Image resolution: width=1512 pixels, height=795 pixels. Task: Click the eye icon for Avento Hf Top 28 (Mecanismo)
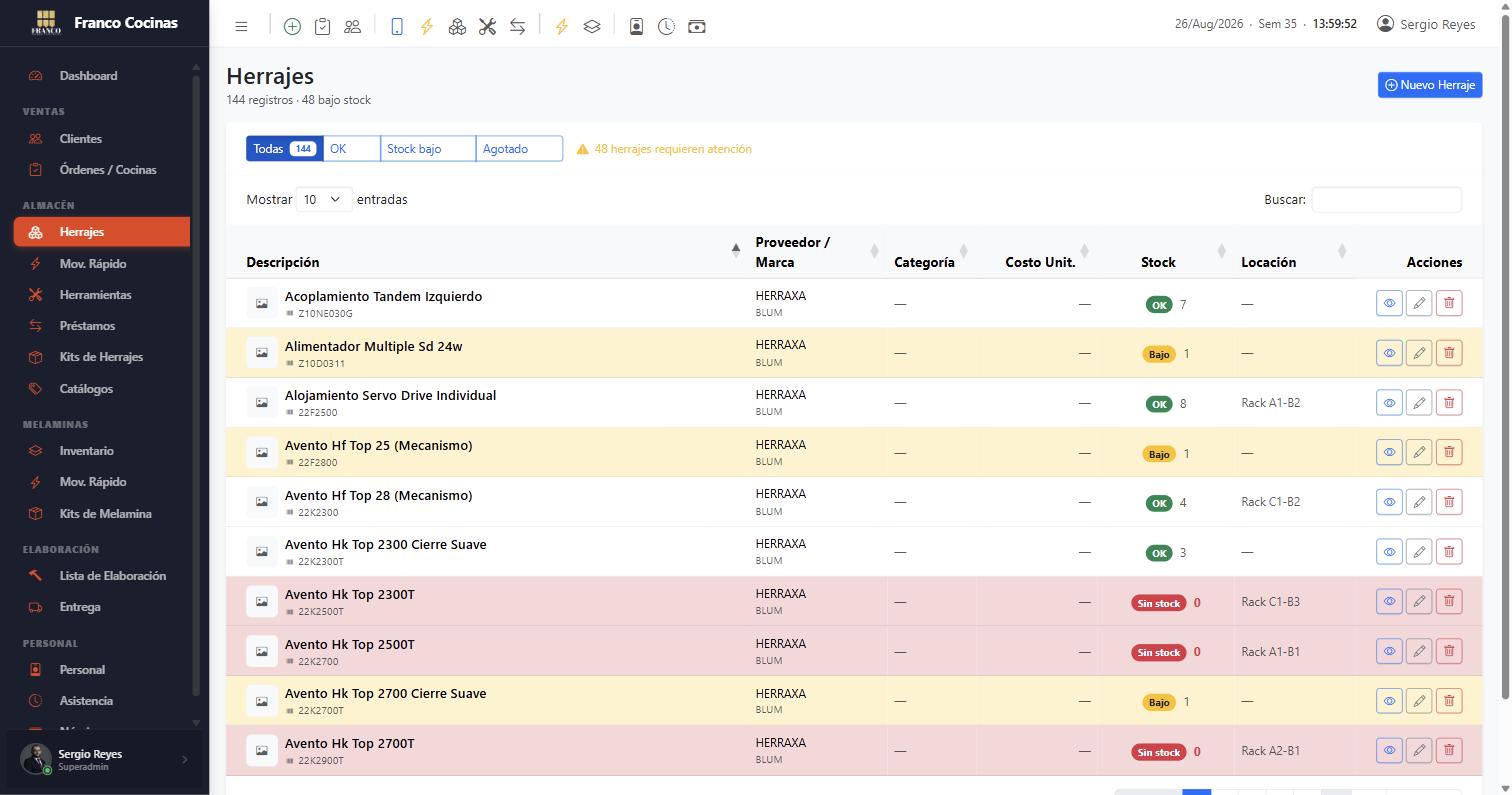[x=1389, y=502]
